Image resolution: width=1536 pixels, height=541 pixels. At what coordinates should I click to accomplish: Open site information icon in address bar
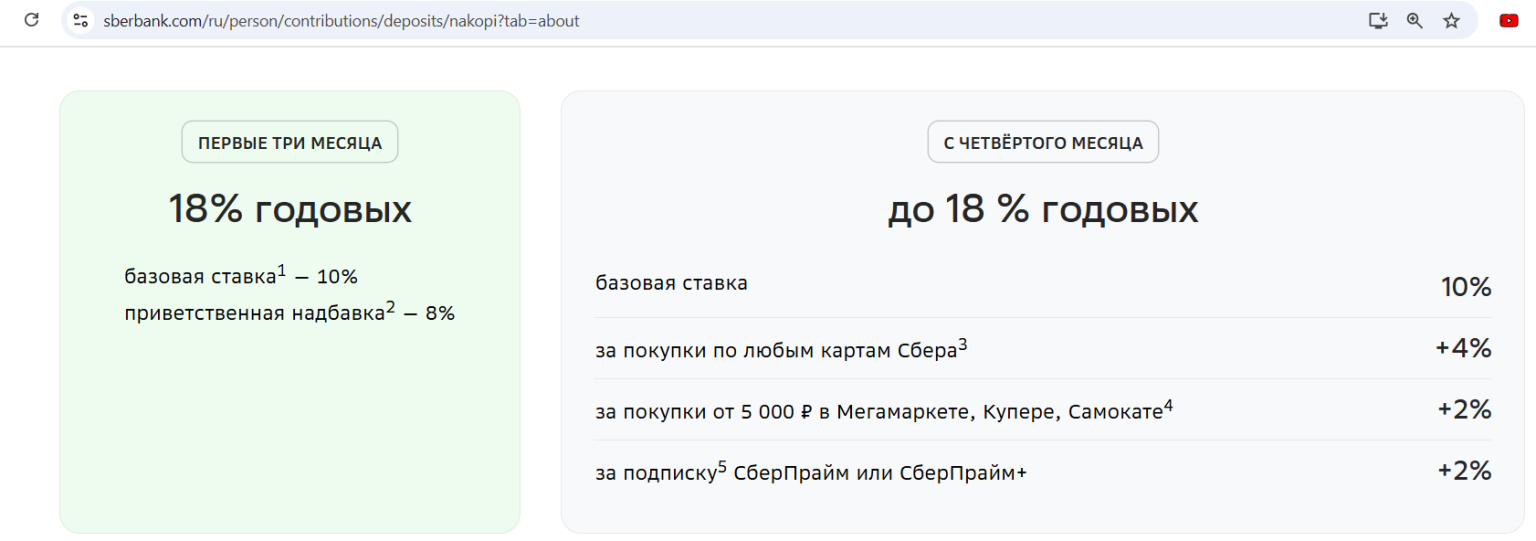click(81, 20)
